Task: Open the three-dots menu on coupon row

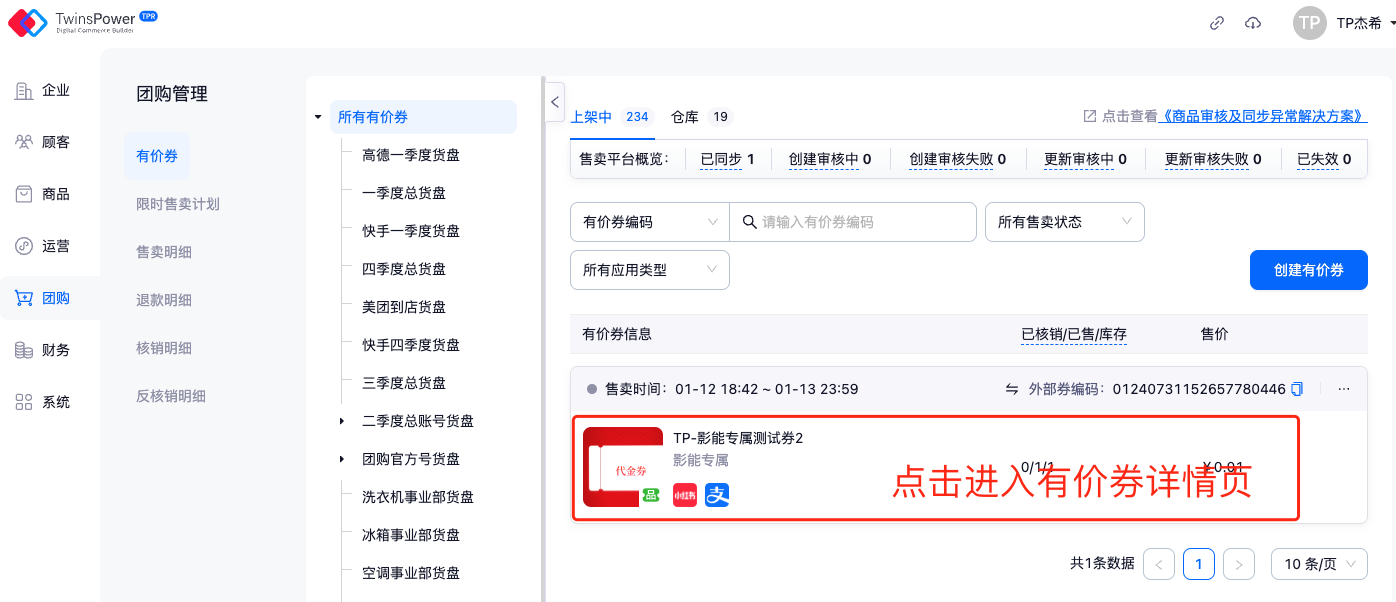Action: 1344,389
